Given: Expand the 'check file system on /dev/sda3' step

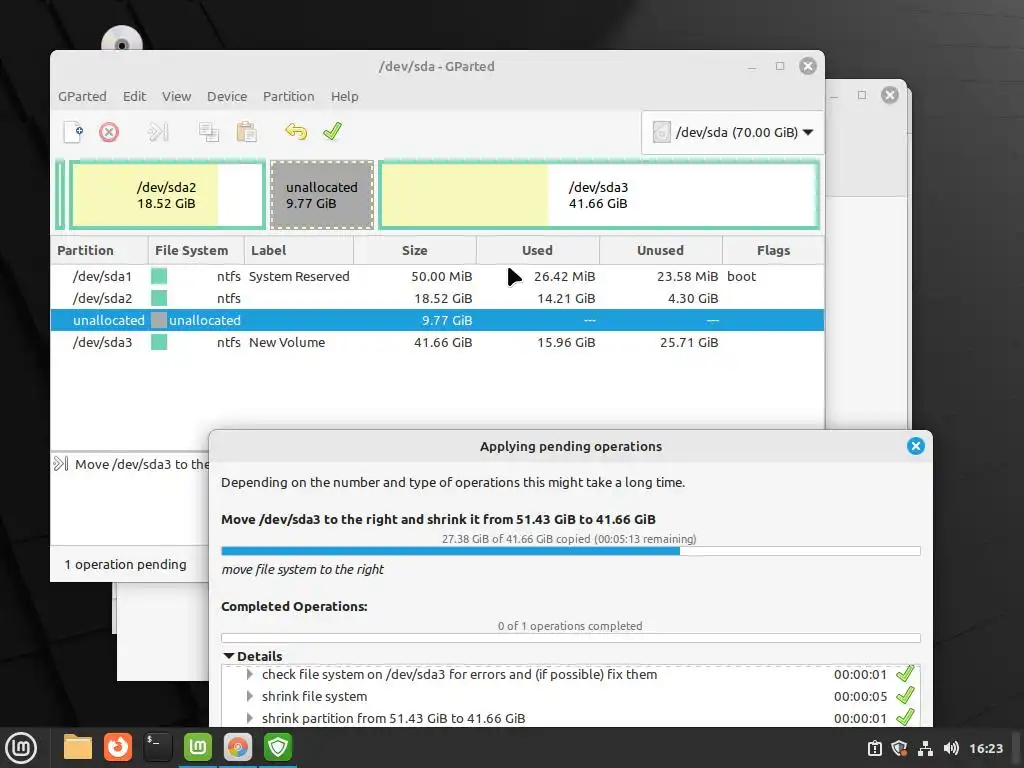Looking at the screenshot, I should click(x=249, y=674).
